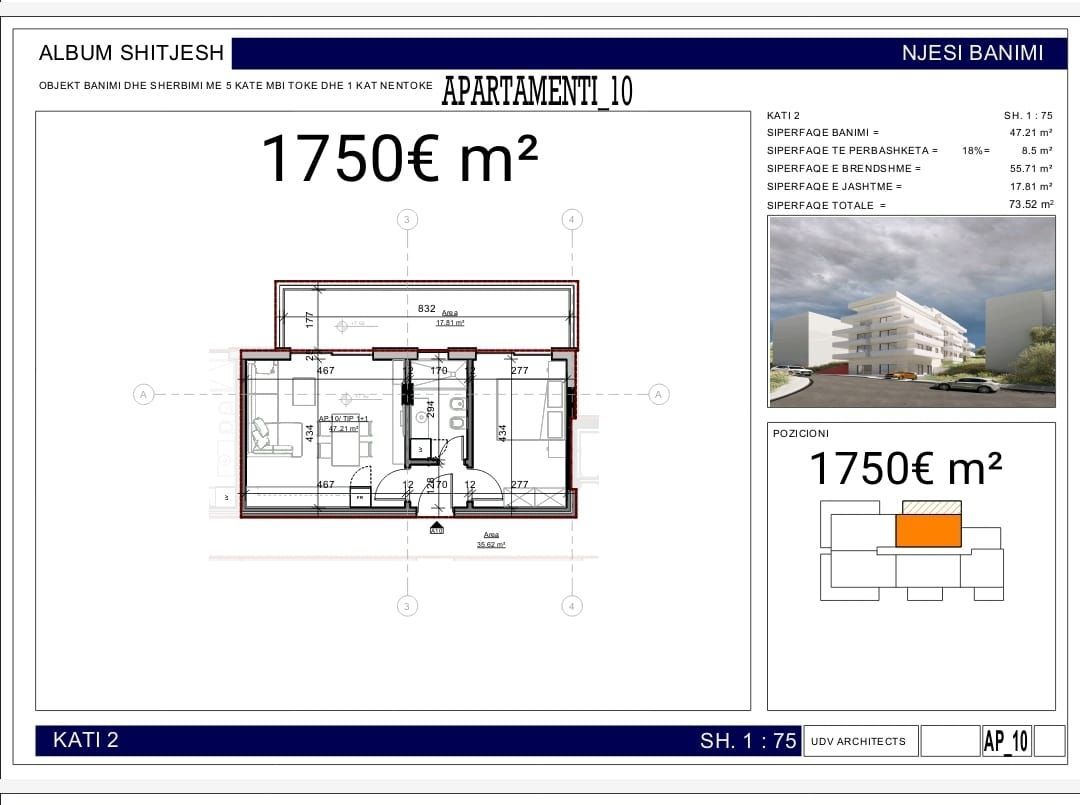Click the AP_10 sheet label in footer

(1006, 741)
